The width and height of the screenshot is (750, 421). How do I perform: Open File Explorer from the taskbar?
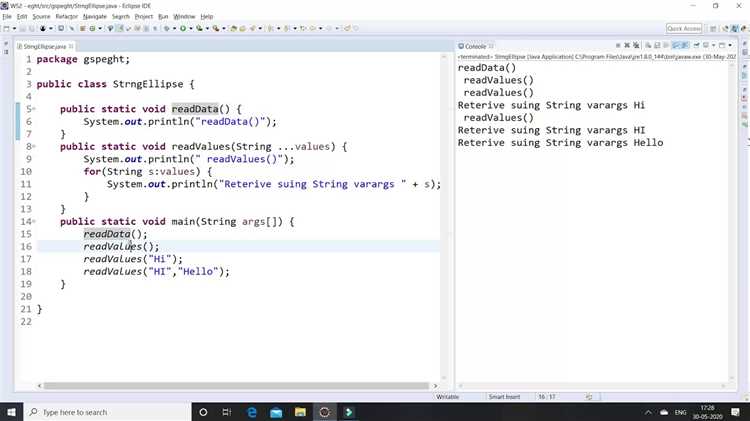pyautogui.click(x=300, y=412)
